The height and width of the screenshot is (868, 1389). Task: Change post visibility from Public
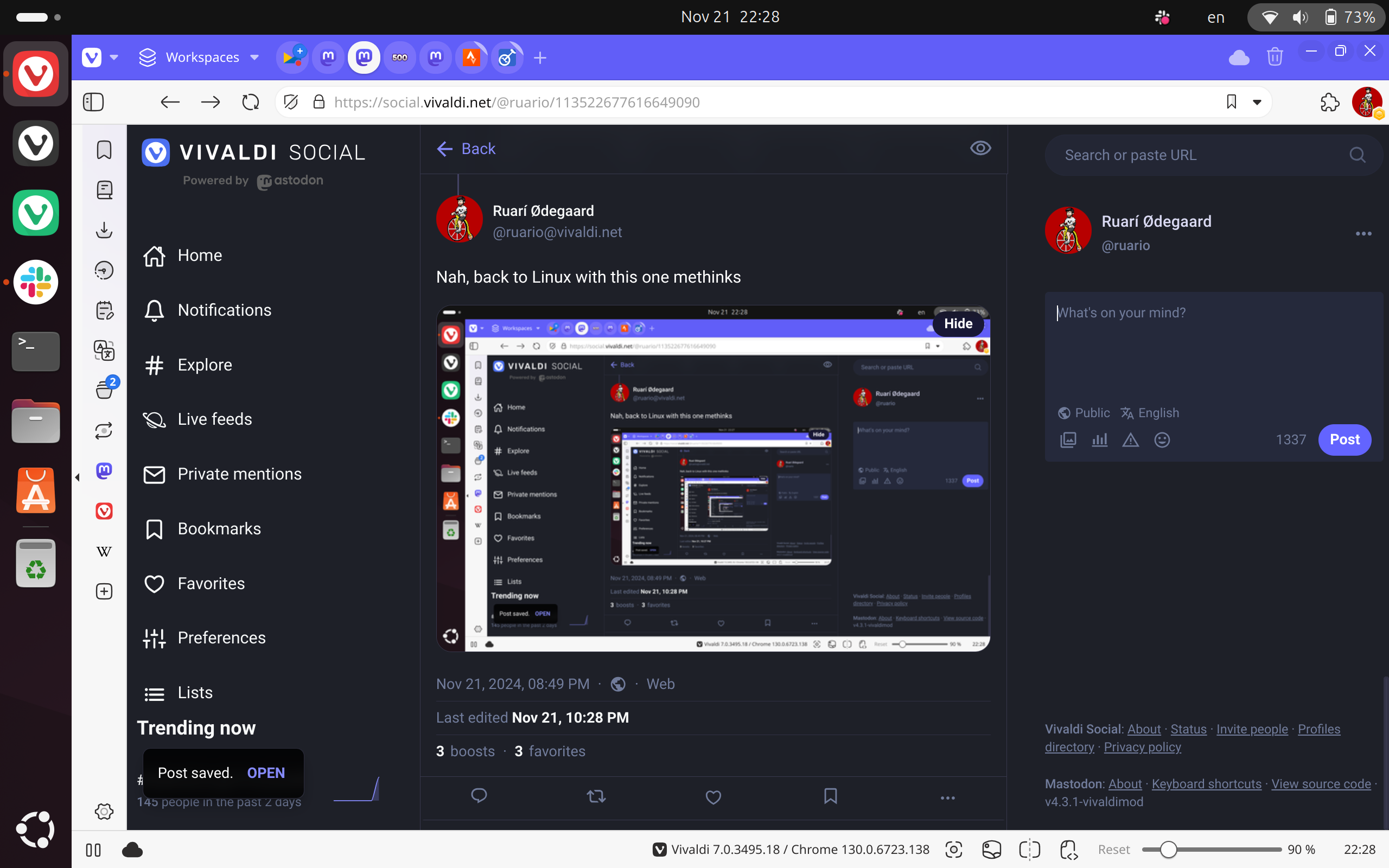(x=1084, y=413)
